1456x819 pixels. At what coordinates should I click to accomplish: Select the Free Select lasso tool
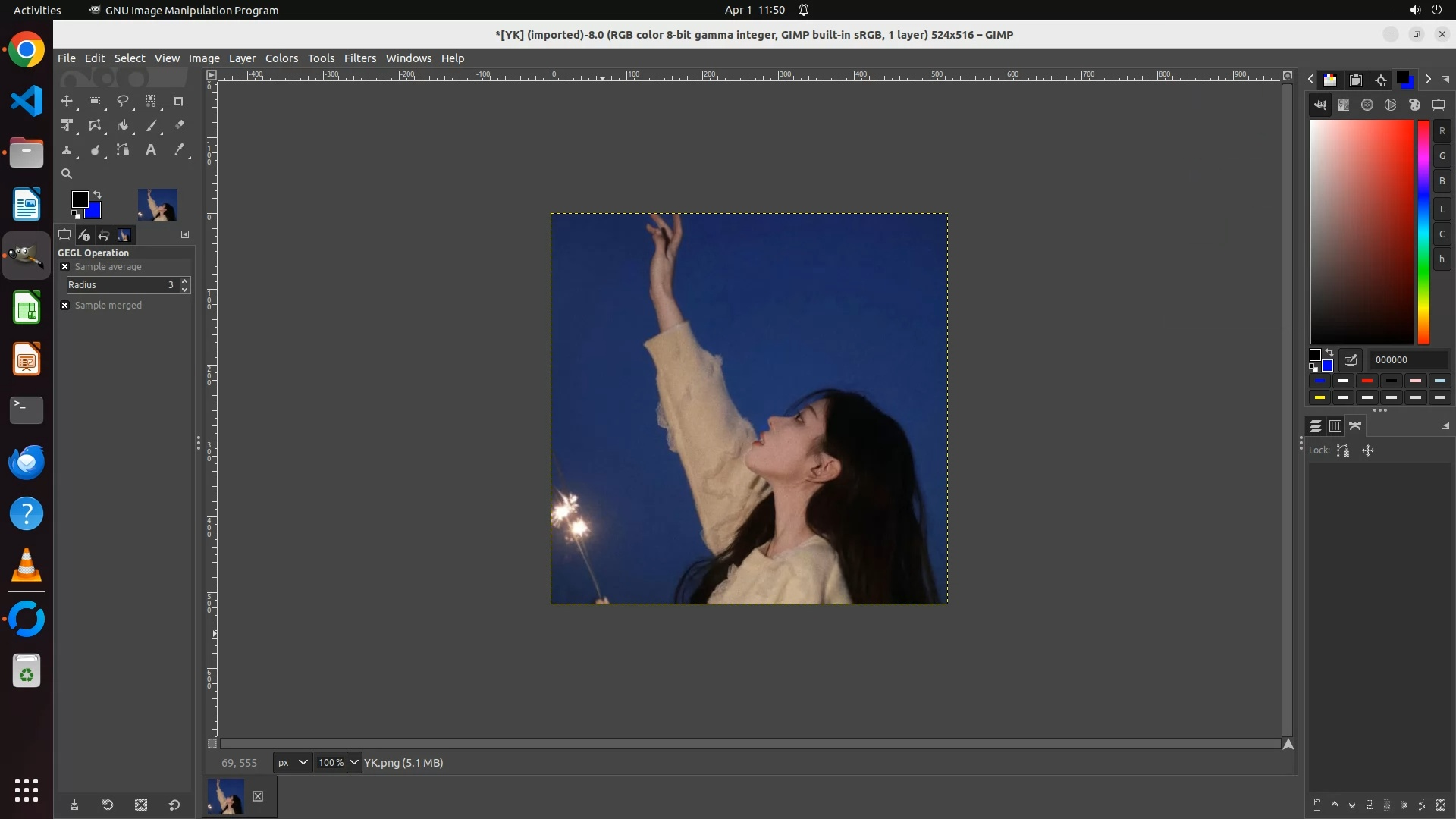(122, 102)
